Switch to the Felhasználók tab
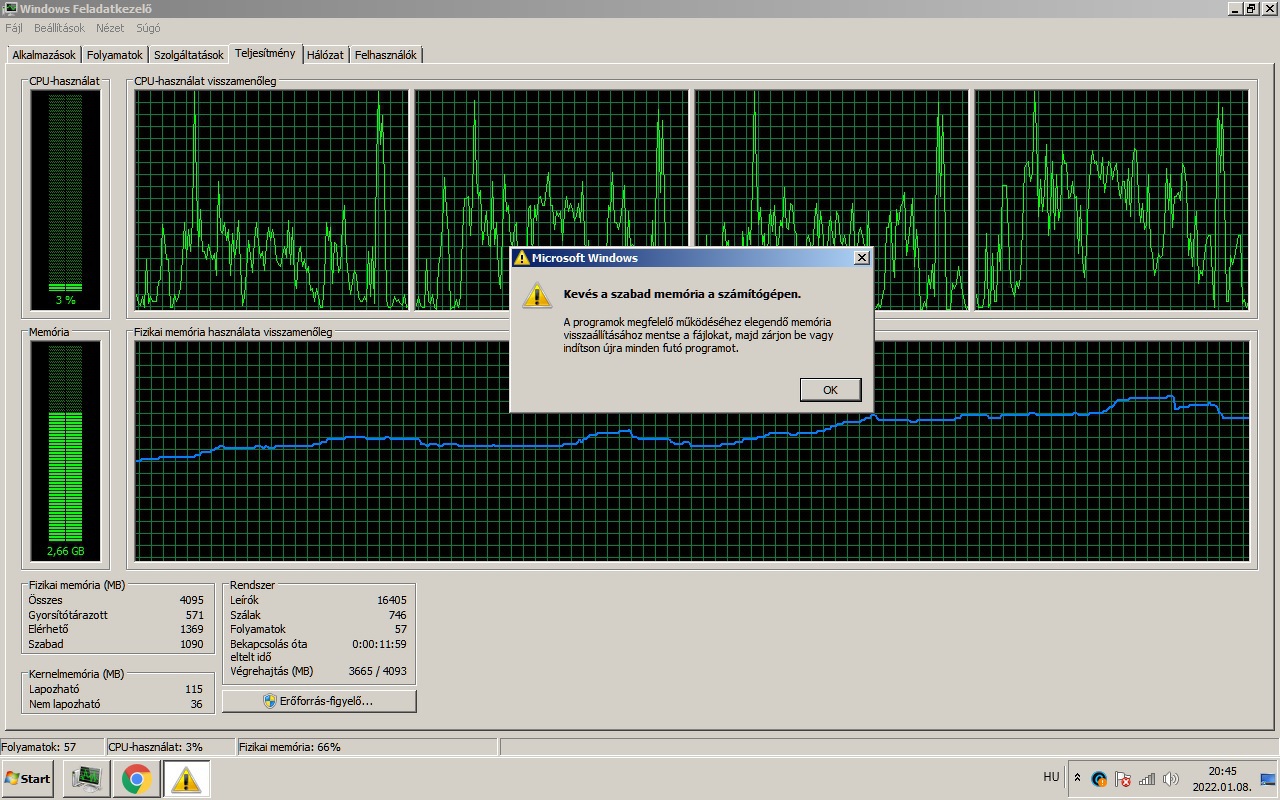Viewport: 1280px width, 800px height. point(385,55)
